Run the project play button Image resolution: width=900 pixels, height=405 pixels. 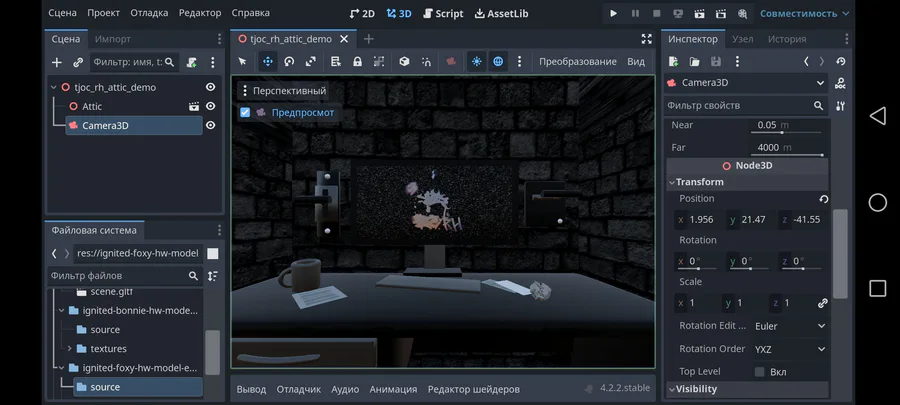coord(613,13)
